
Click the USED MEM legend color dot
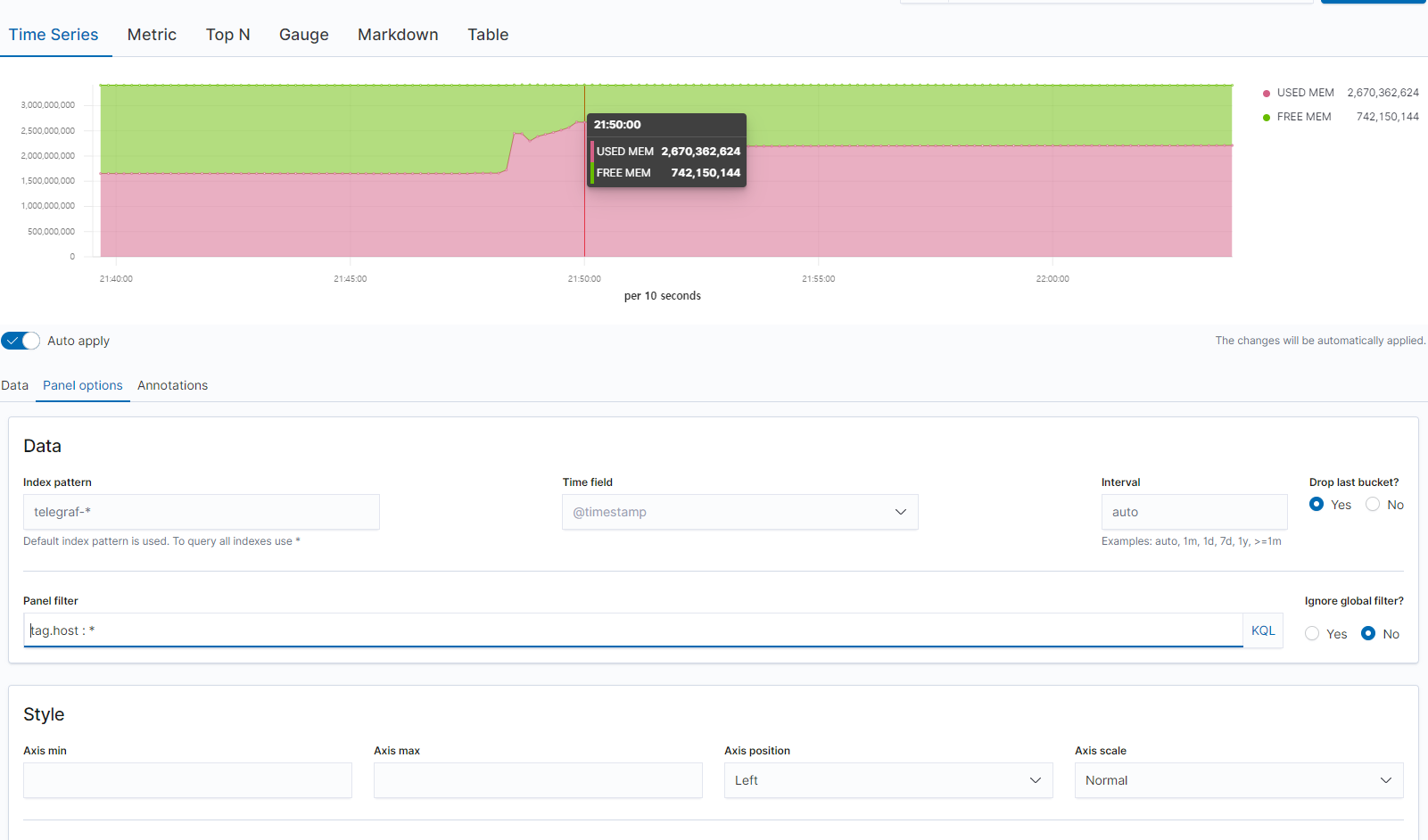tap(1267, 94)
